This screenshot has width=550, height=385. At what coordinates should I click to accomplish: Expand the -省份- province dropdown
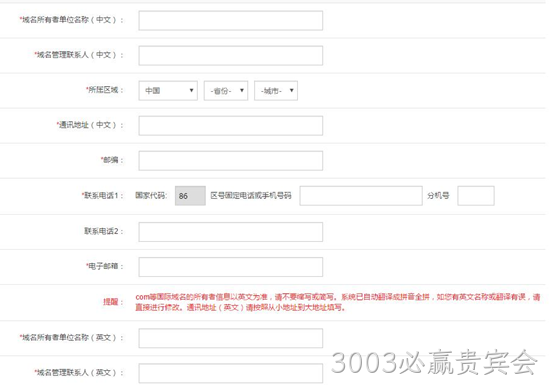coord(226,90)
